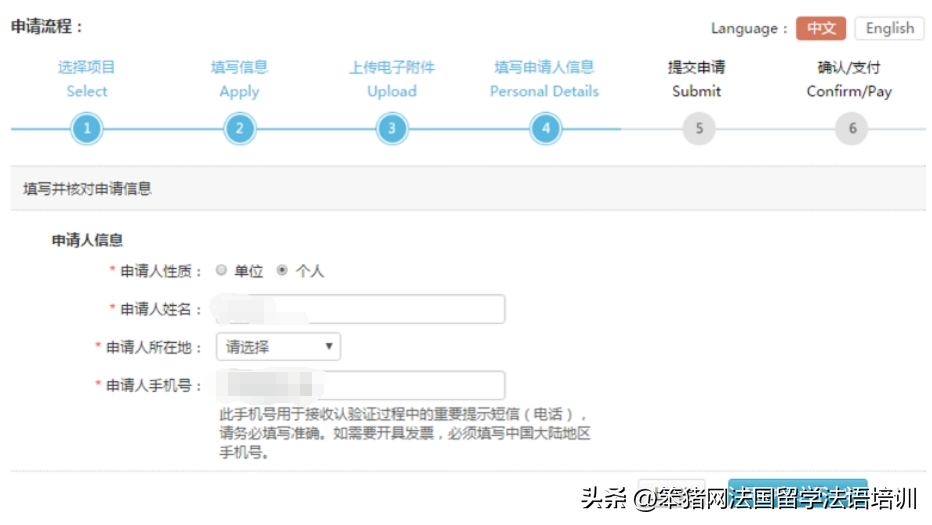932x525 pixels.
Task: Click the step 3 numbered circle
Action: pyautogui.click(x=392, y=129)
